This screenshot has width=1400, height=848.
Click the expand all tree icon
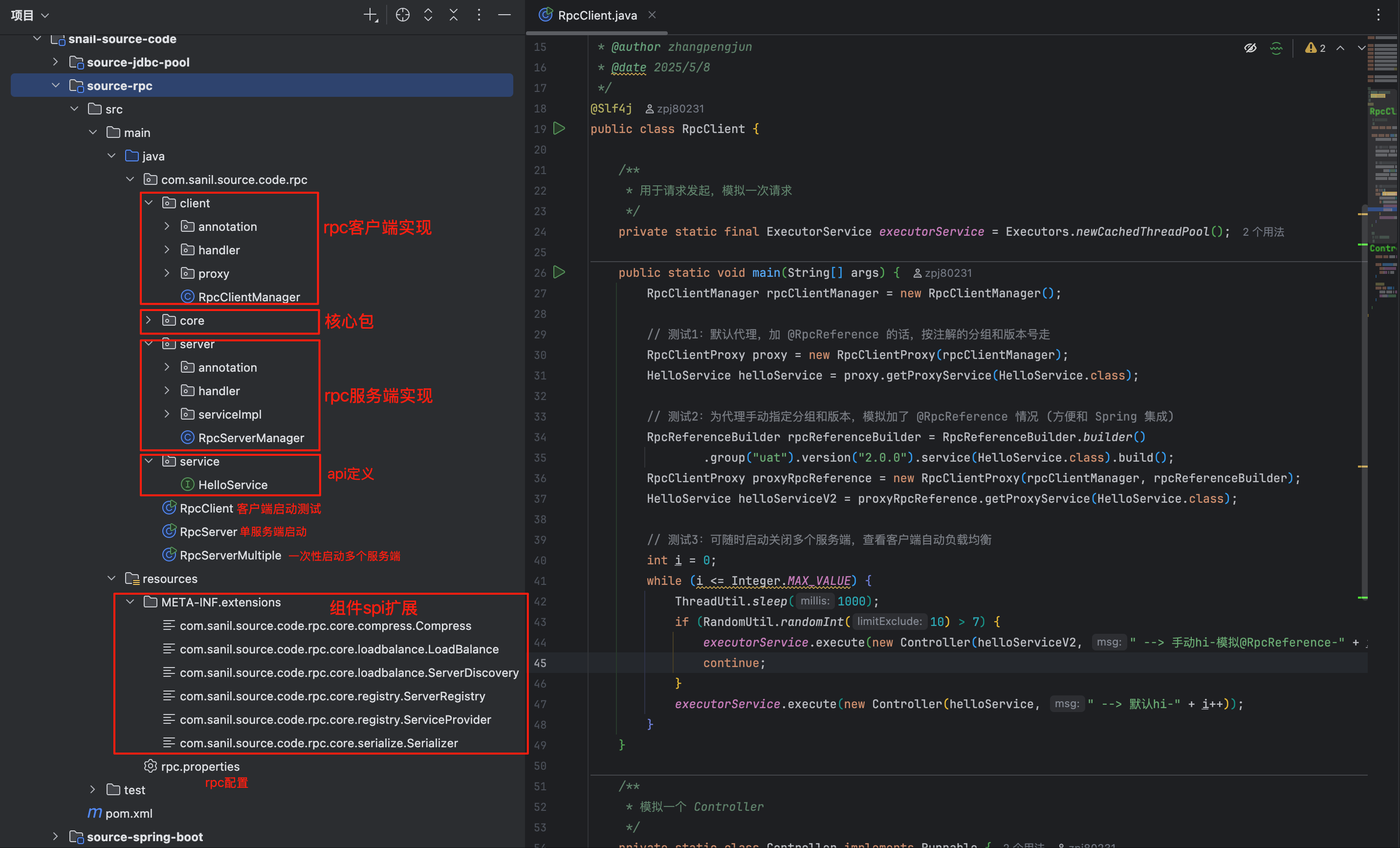(428, 15)
